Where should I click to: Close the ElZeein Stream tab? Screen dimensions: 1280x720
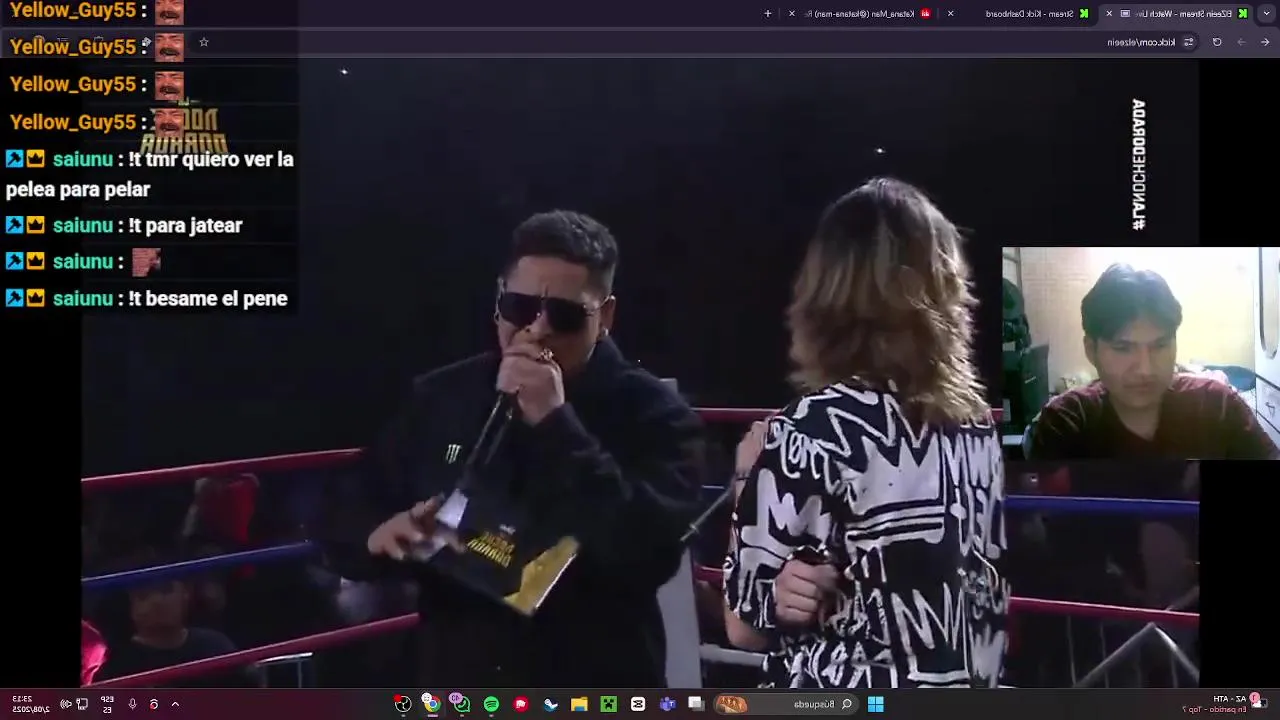tap(1109, 13)
